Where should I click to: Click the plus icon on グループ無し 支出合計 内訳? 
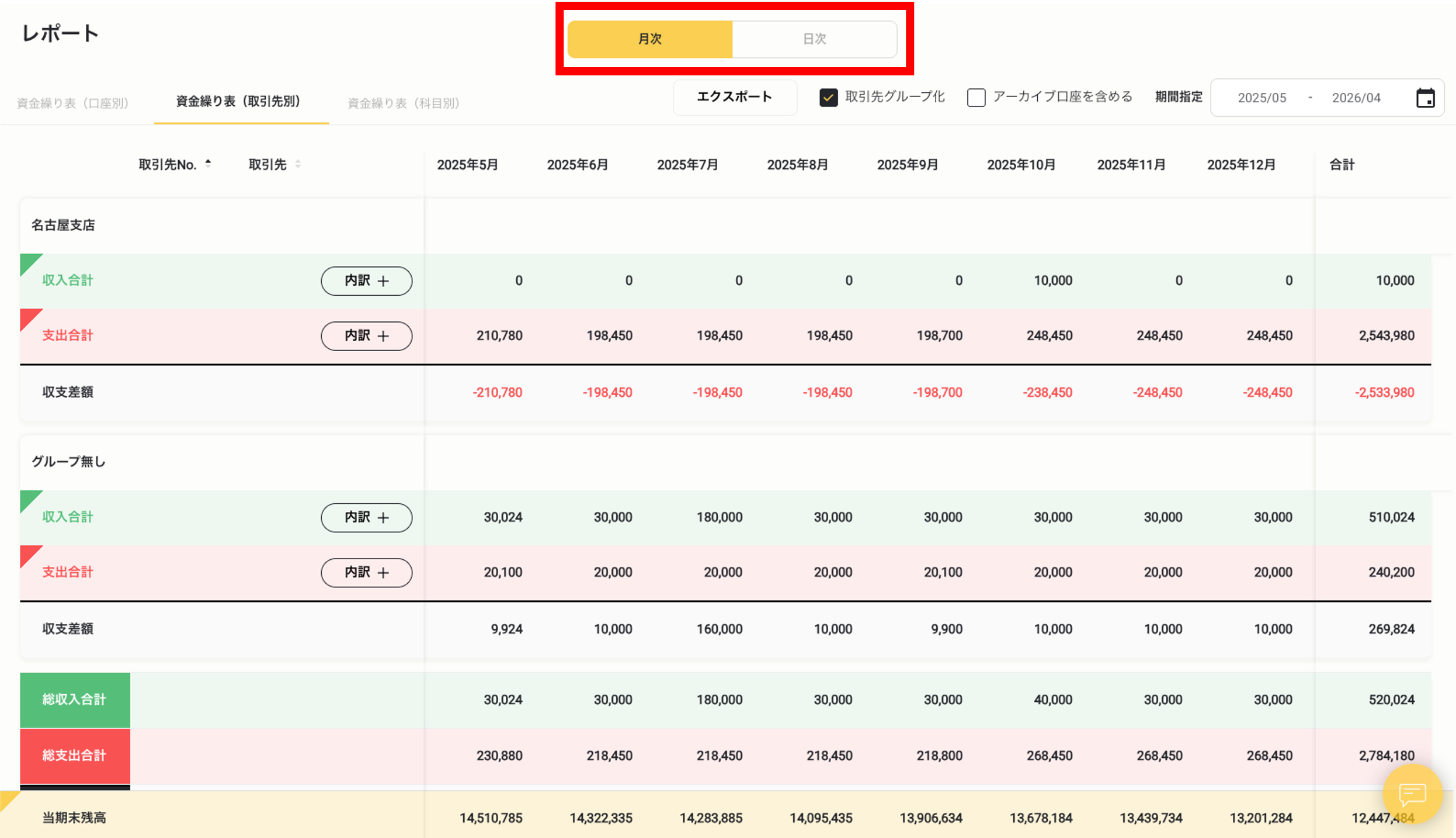(384, 573)
